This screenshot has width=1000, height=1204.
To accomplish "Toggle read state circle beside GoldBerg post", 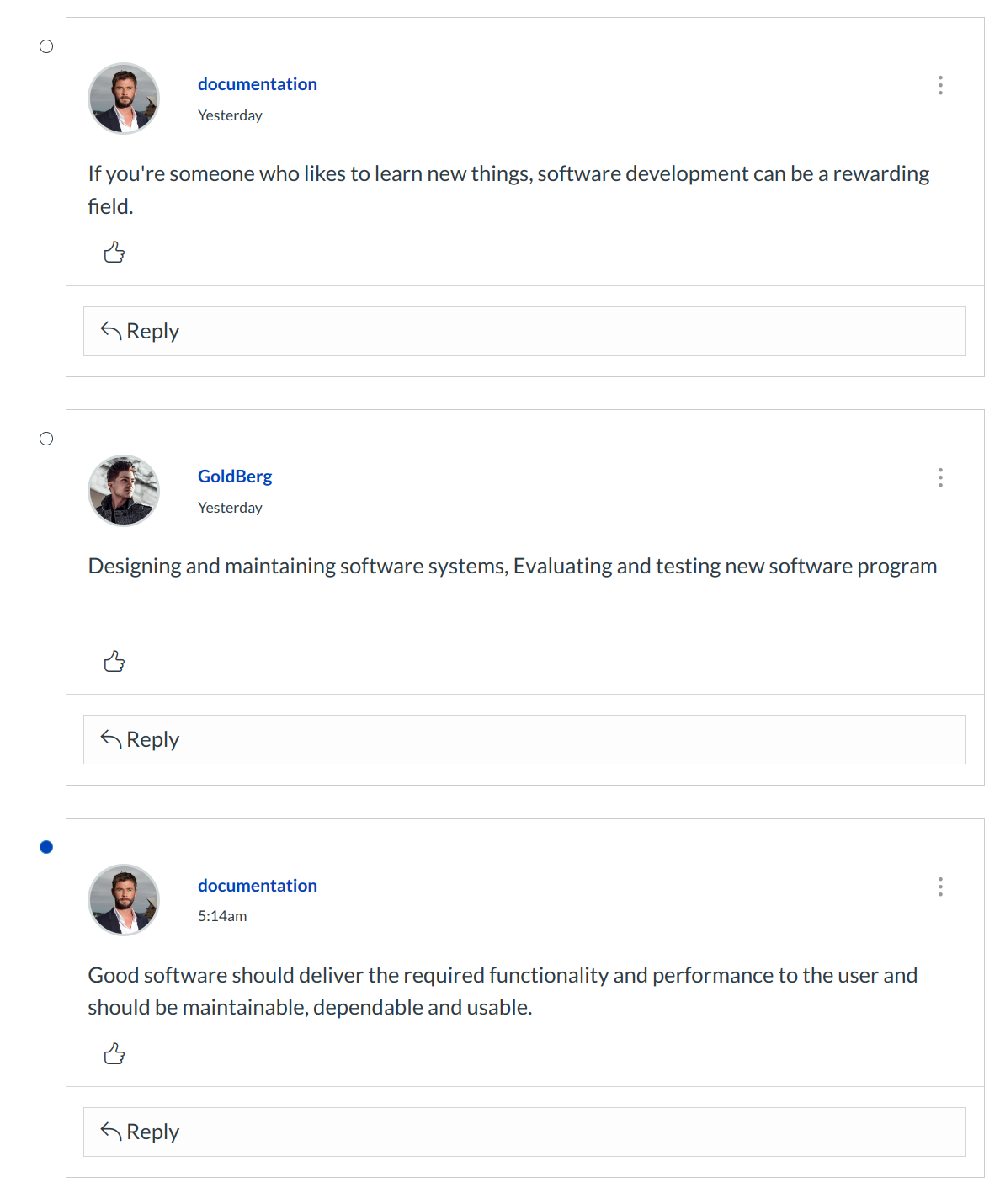I will coord(46,439).
